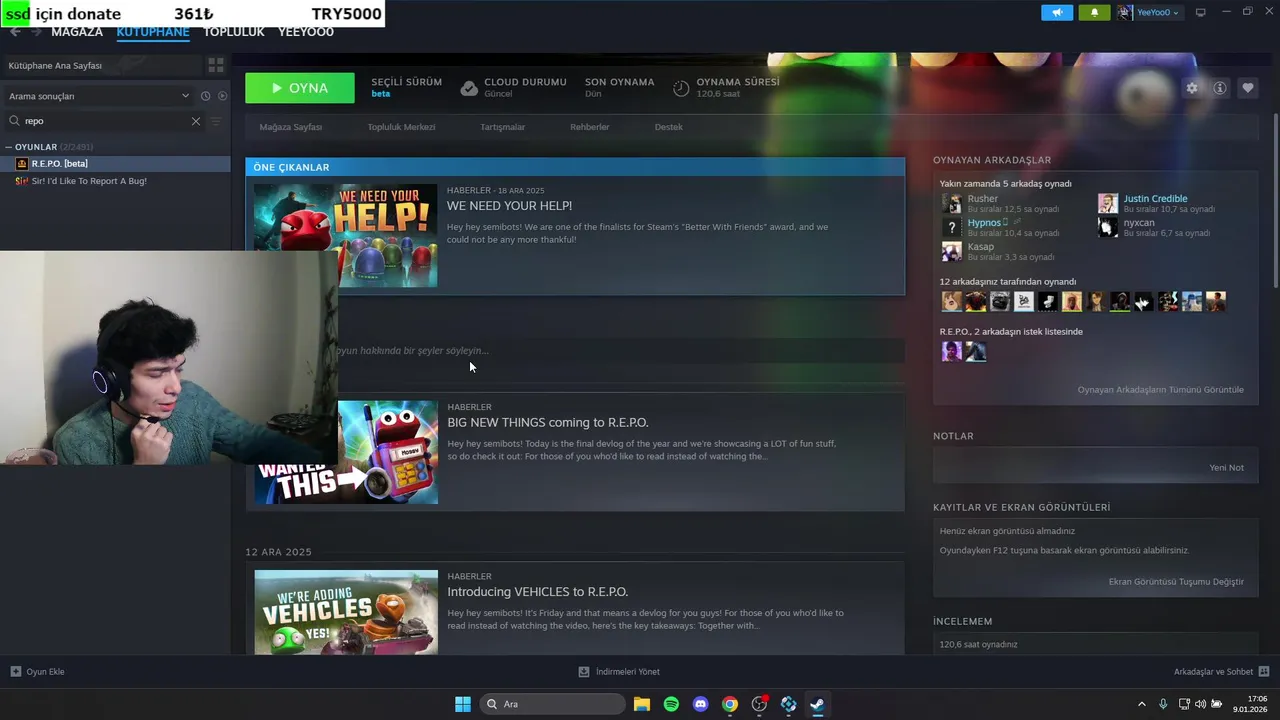Open File Explorer from the taskbar
1280x720 pixels.
coord(642,704)
